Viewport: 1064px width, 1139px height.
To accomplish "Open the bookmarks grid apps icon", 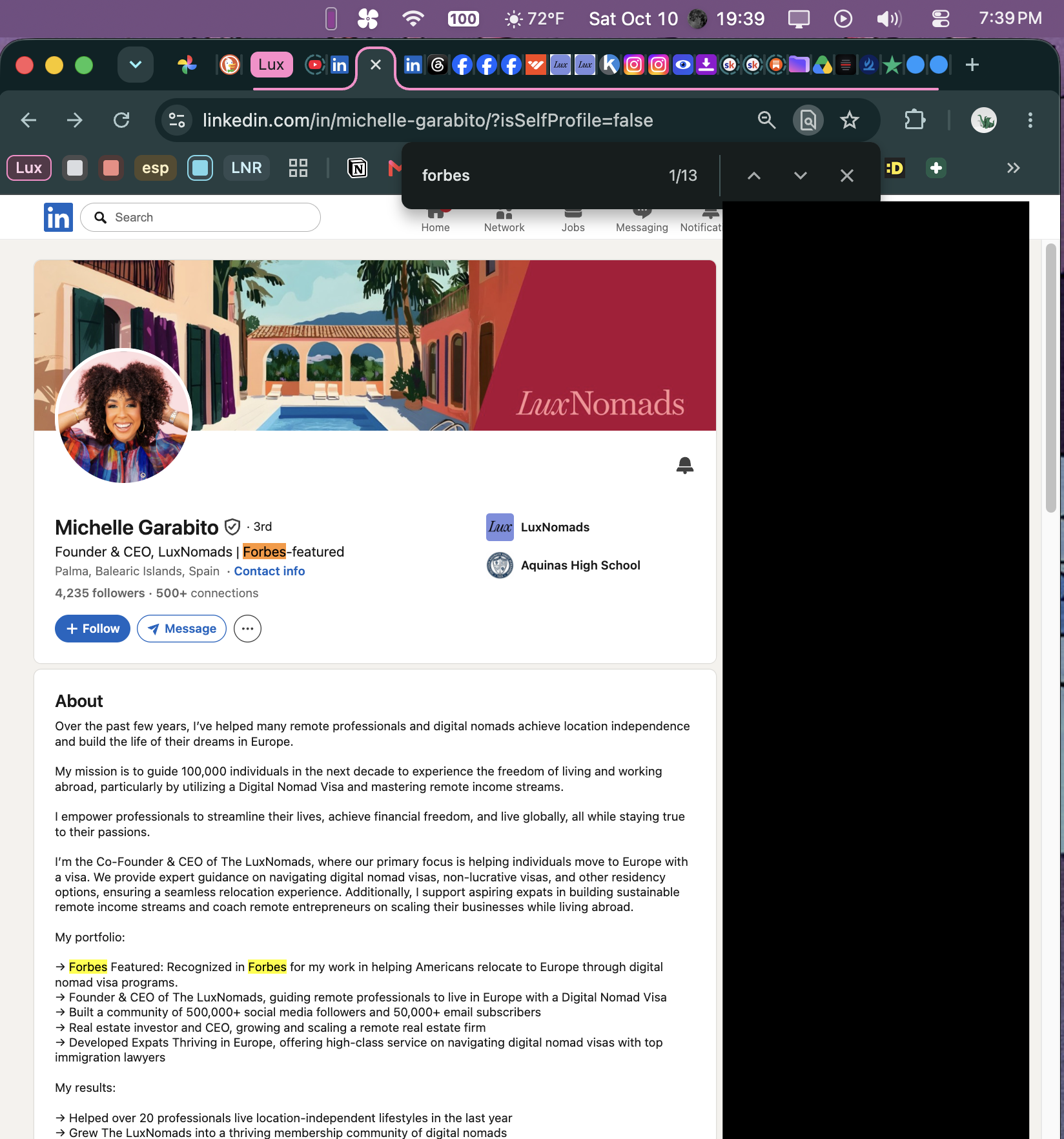I will [x=298, y=168].
